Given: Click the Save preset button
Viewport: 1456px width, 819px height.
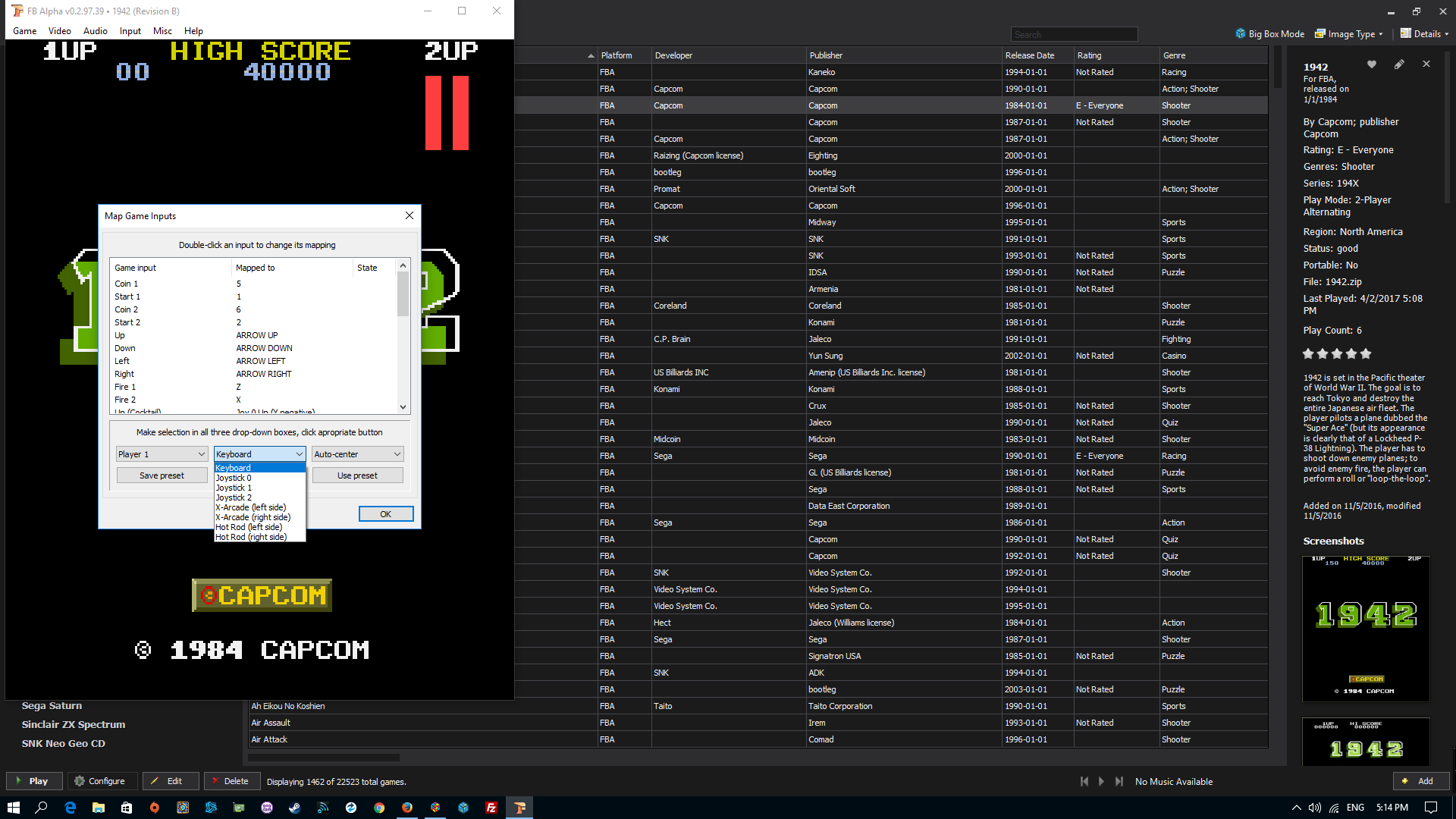Looking at the screenshot, I should (162, 475).
